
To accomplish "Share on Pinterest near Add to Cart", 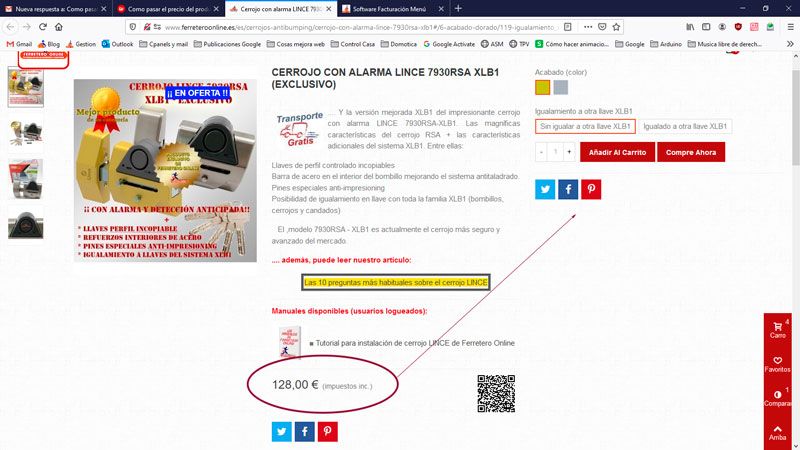I will click(591, 189).
